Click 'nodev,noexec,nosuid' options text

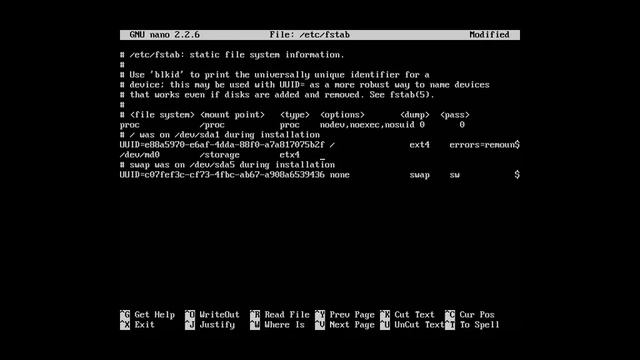[367, 125]
